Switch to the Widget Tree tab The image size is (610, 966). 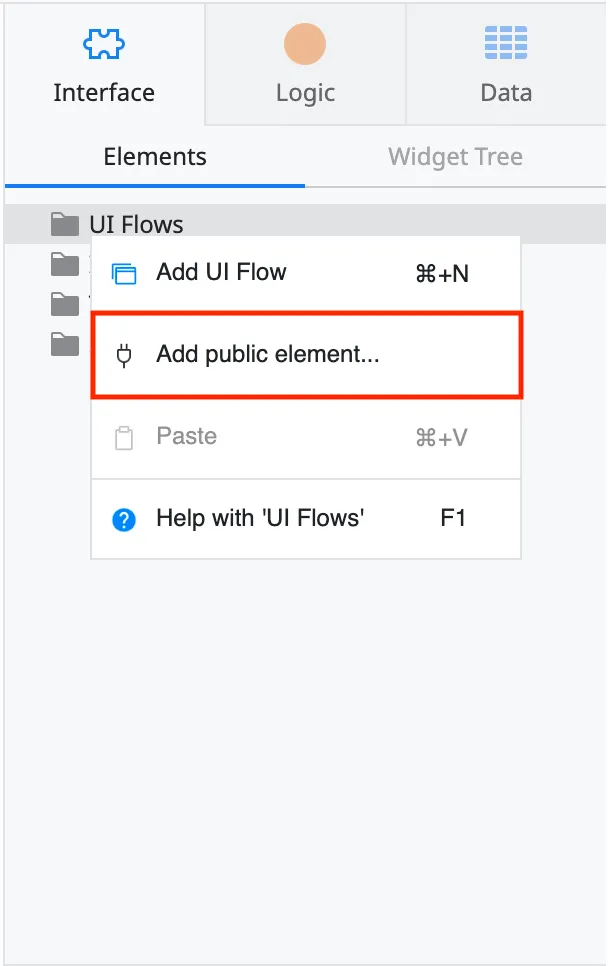[x=455, y=156]
